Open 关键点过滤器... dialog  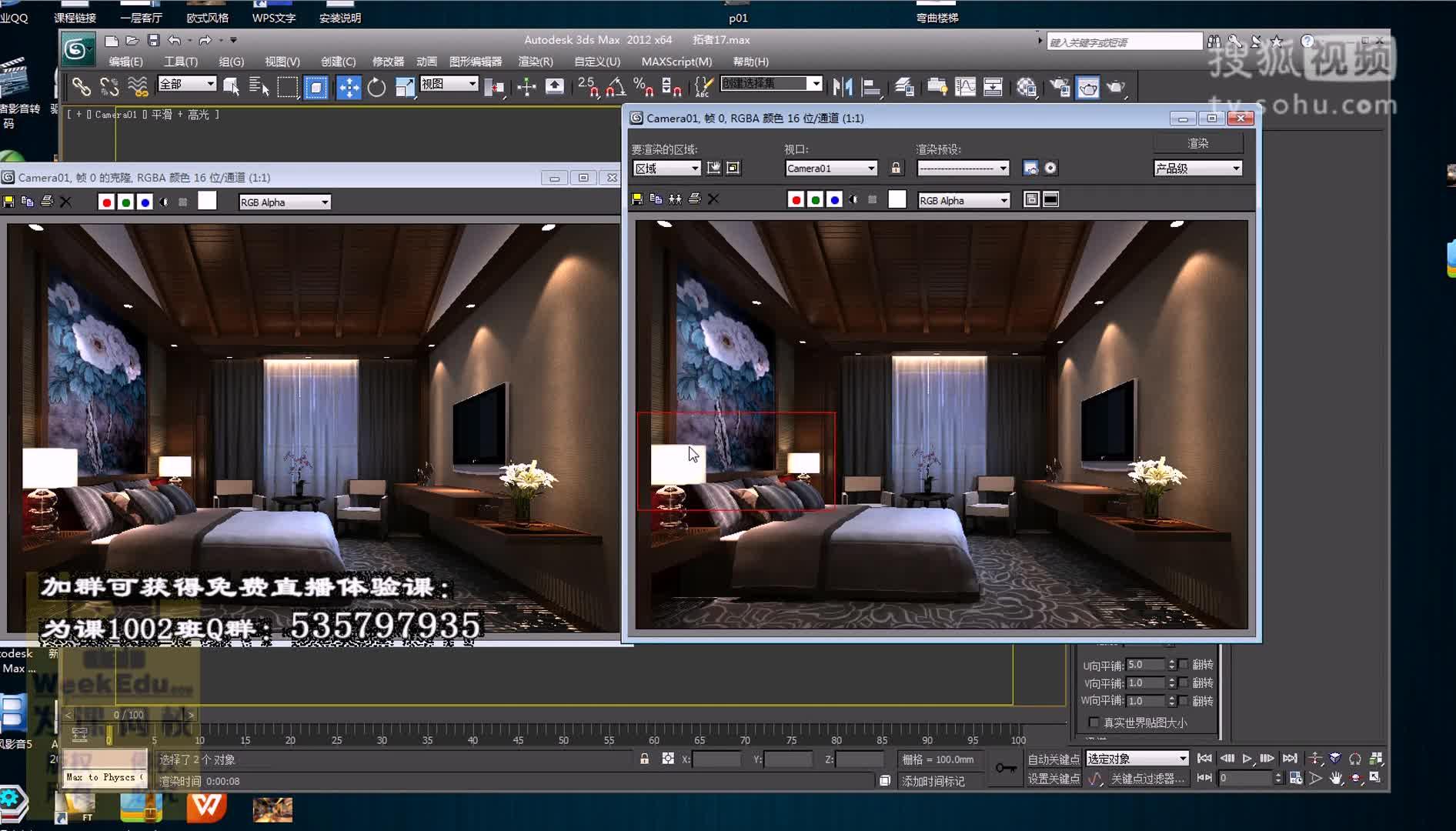click(1147, 779)
